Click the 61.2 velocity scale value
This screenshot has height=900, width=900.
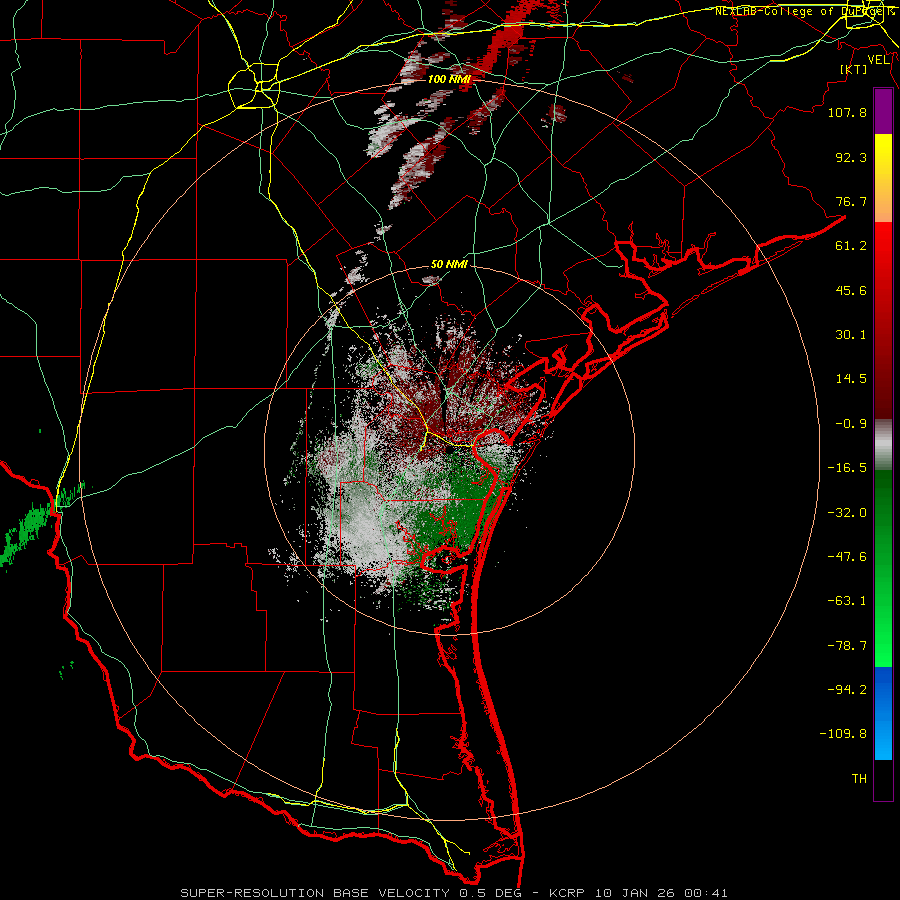(x=851, y=246)
